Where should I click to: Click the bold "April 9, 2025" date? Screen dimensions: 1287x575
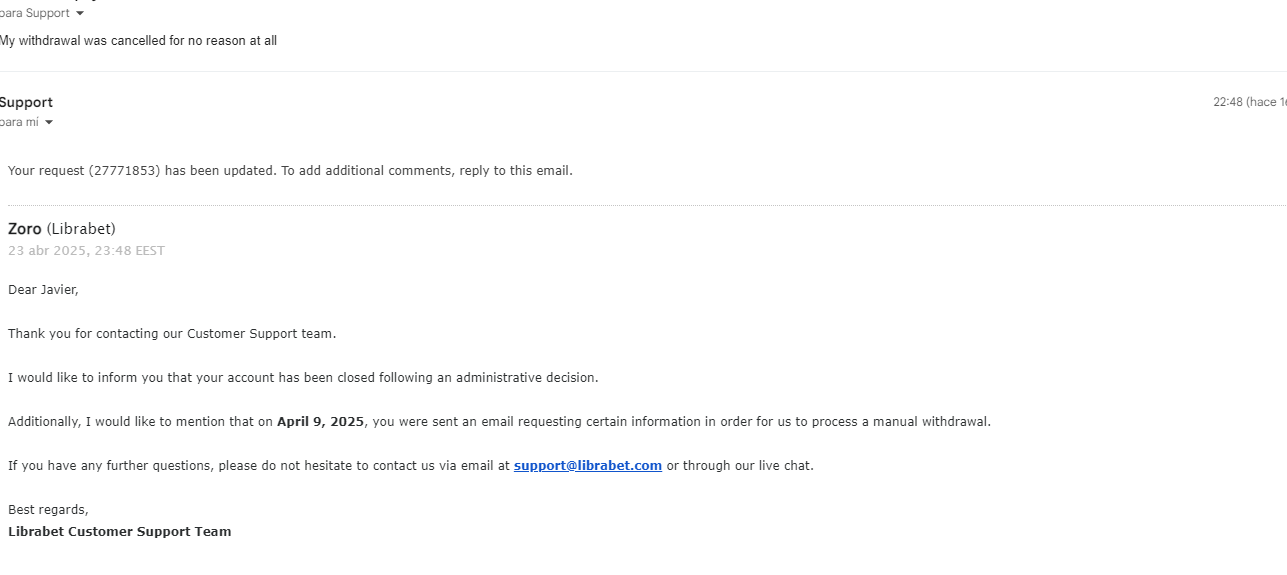pyautogui.click(x=320, y=422)
